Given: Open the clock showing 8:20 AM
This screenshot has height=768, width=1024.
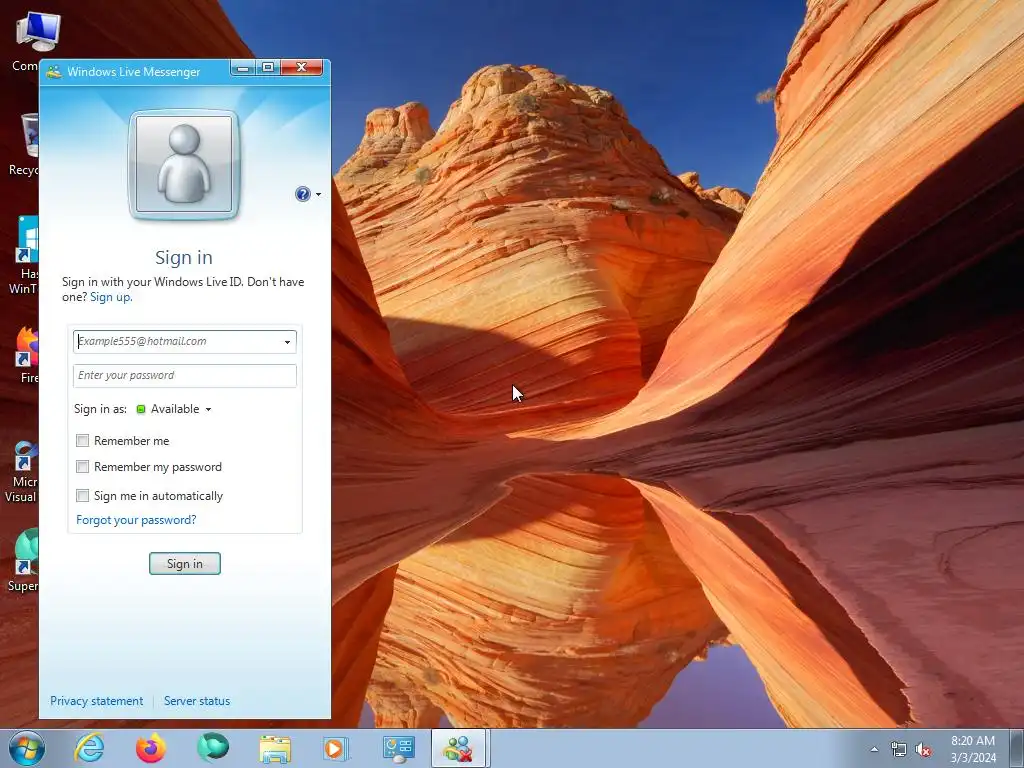Looking at the screenshot, I should pyautogui.click(x=973, y=749).
